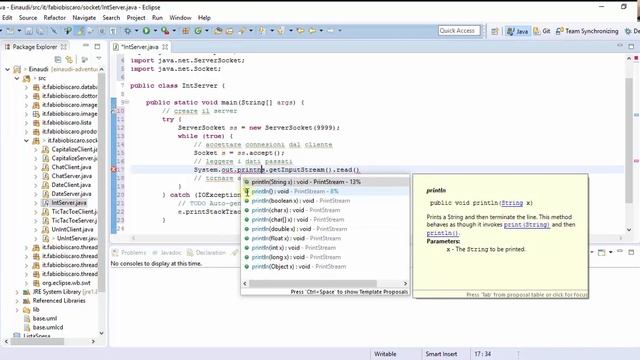Close the IntServer.java editor tab
Image resolution: width=640 pixels, height=360 pixels.
point(165,47)
